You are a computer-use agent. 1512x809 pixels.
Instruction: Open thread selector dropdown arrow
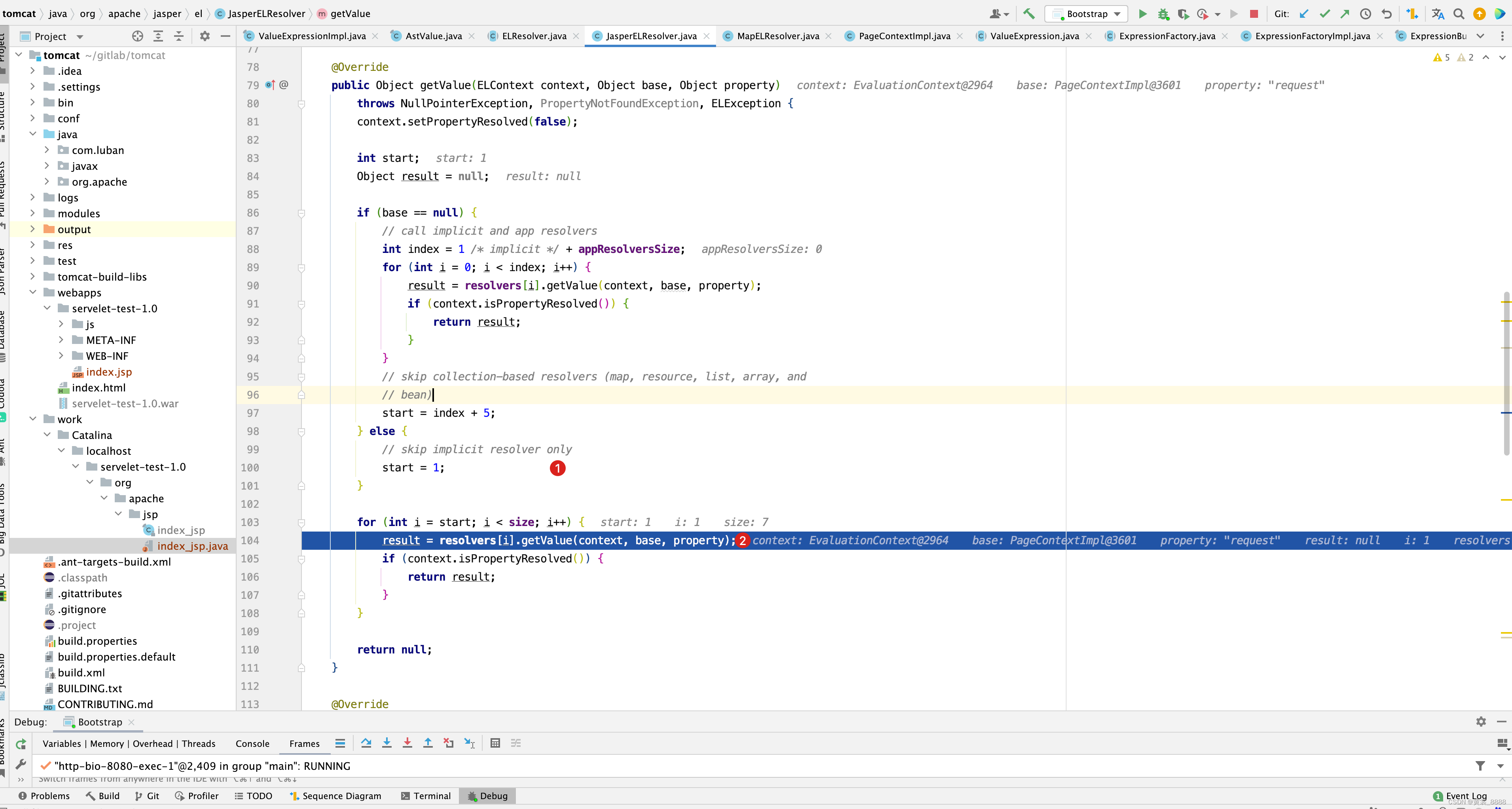pyautogui.click(x=1500, y=765)
